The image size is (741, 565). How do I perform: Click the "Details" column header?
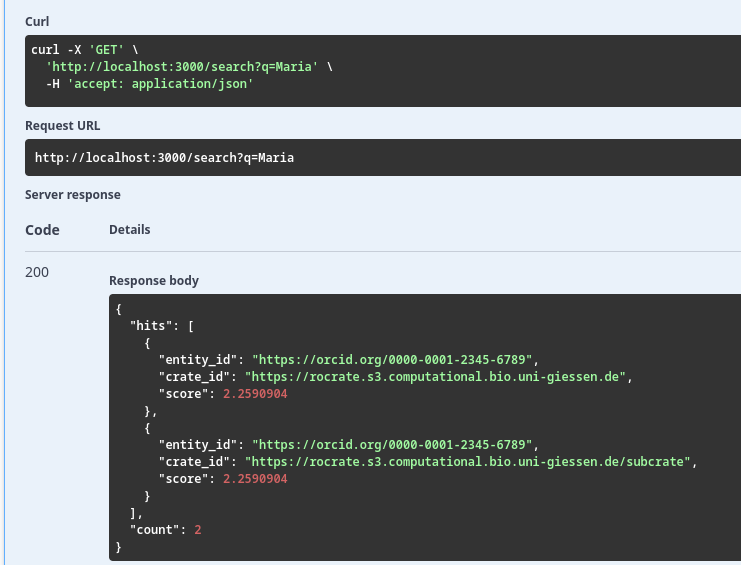[129, 230]
